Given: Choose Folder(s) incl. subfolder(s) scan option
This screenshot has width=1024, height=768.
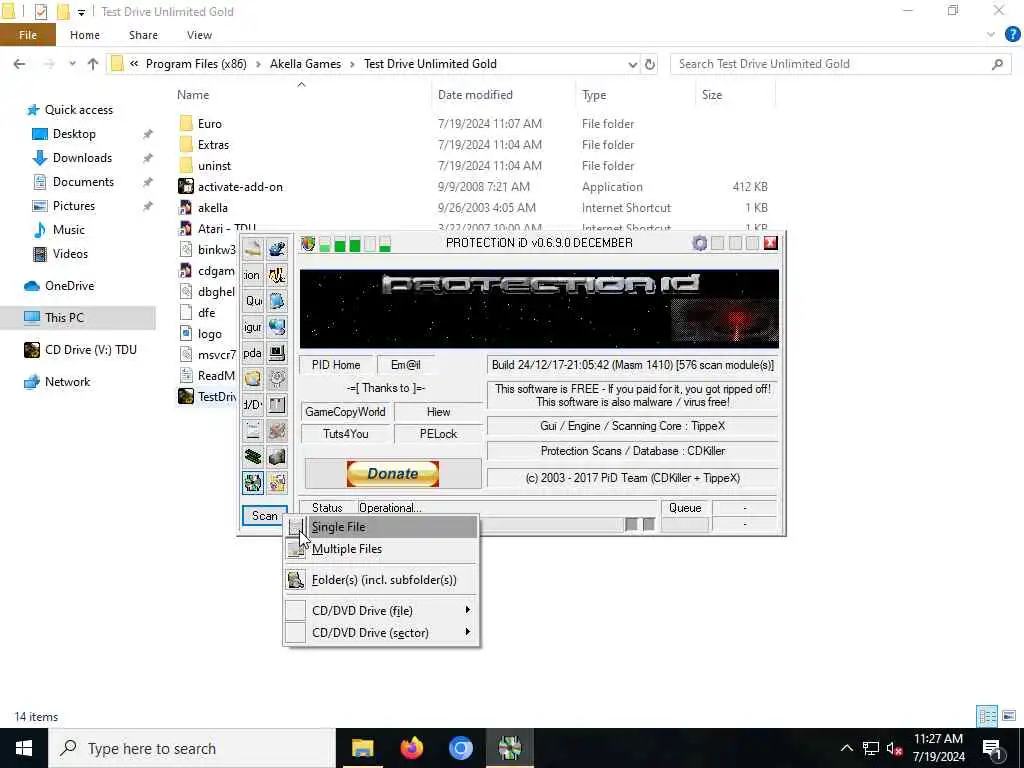Looking at the screenshot, I should [382, 580].
